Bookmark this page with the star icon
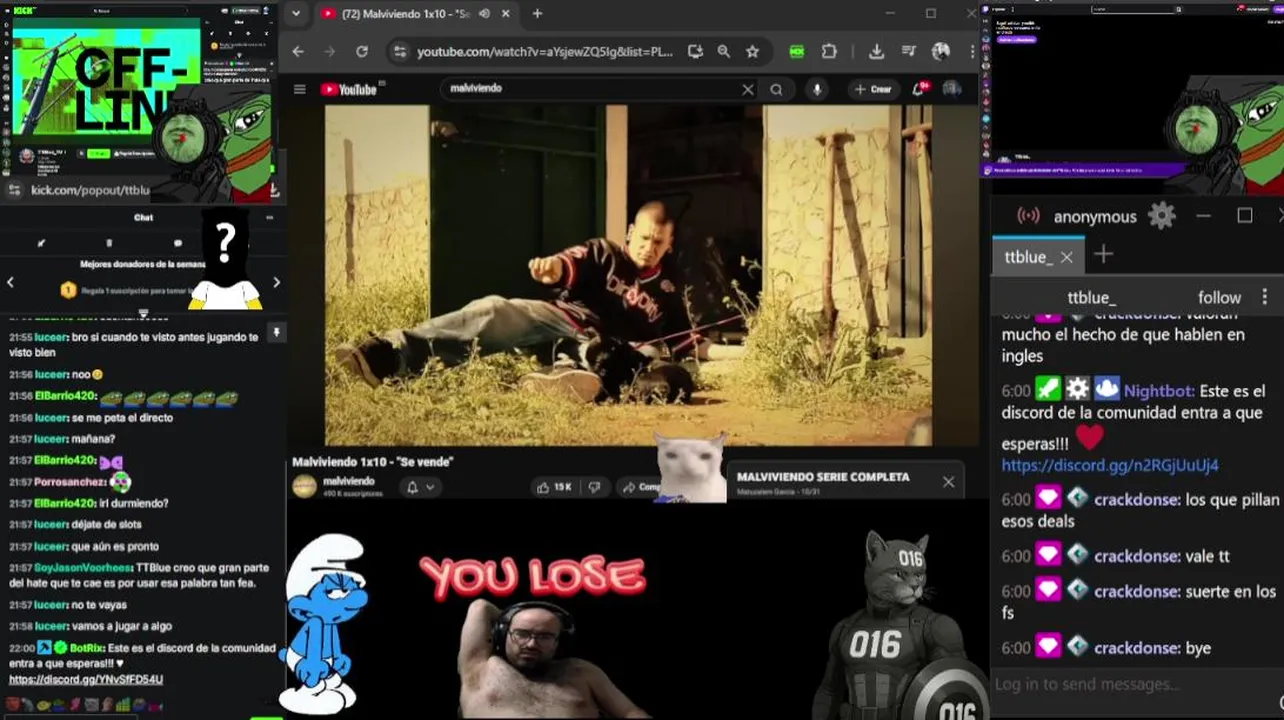The width and height of the screenshot is (1284, 720). [x=752, y=52]
